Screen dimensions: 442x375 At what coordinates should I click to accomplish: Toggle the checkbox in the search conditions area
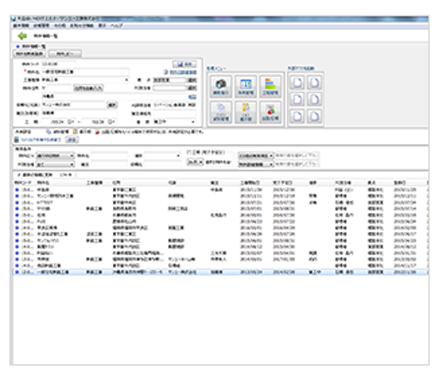[189, 152]
